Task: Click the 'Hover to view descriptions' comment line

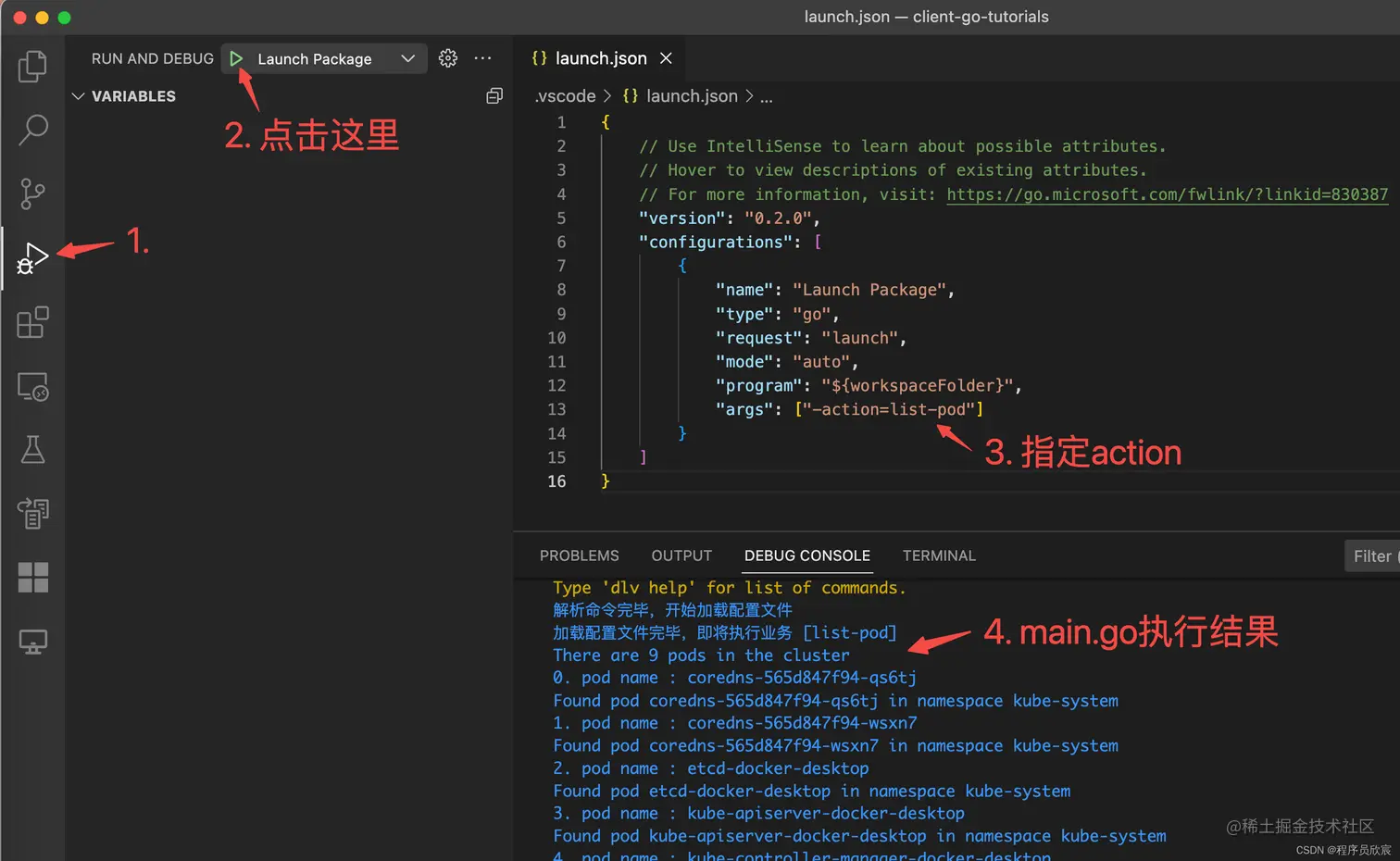Action: point(893,170)
